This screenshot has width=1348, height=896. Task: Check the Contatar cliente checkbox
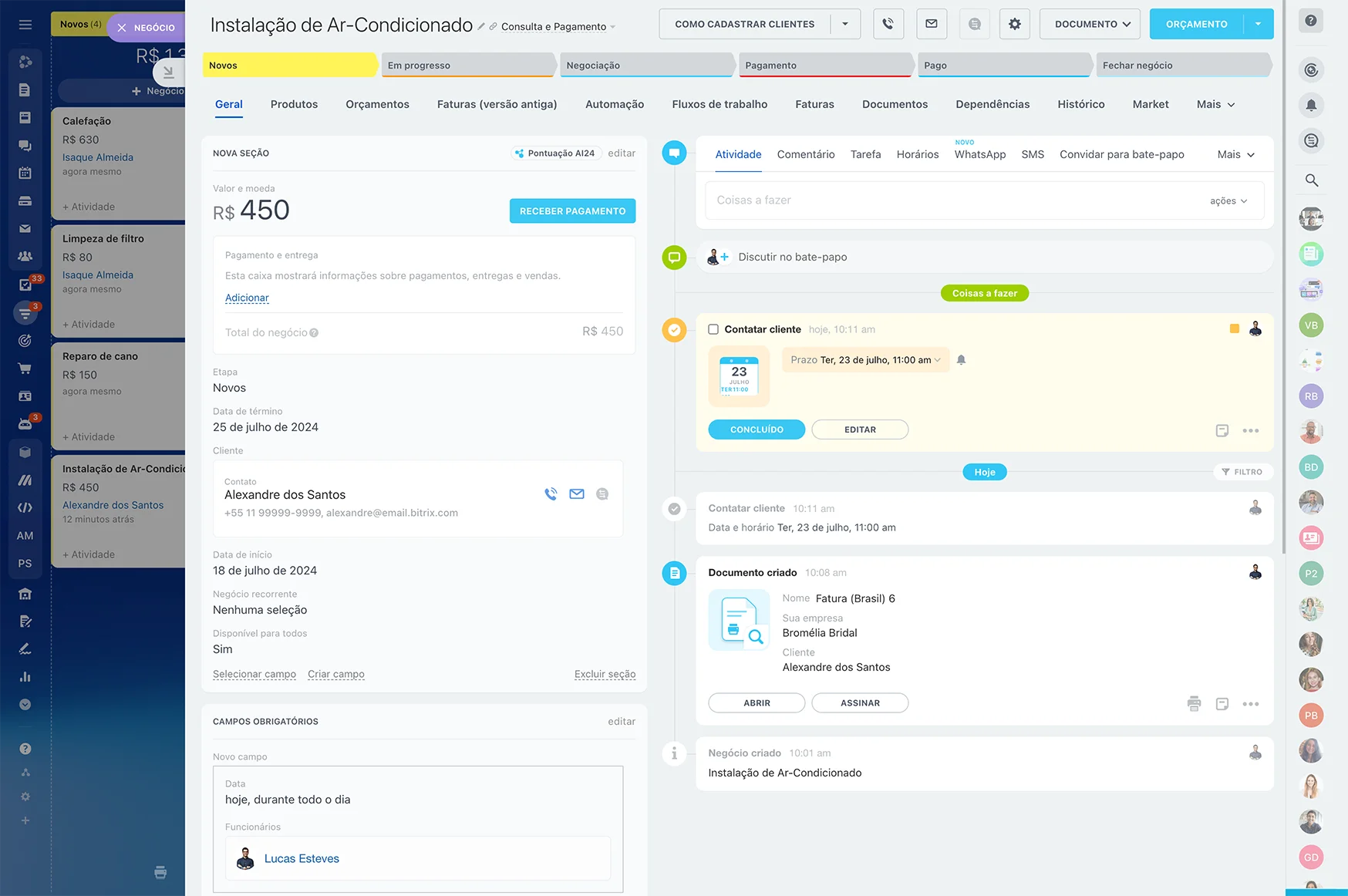pyautogui.click(x=713, y=329)
